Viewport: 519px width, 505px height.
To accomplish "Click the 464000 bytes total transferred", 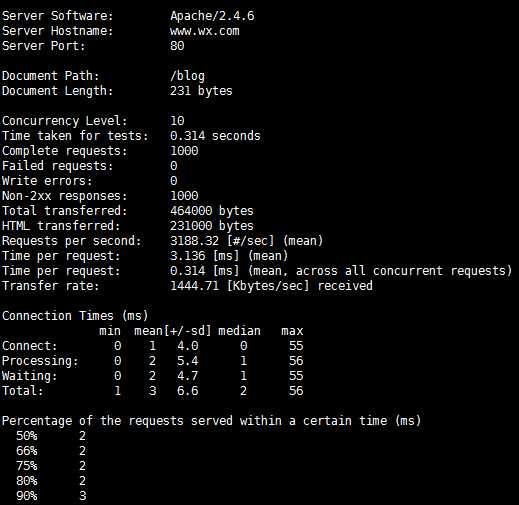I will pyautogui.click(x=212, y=211).
